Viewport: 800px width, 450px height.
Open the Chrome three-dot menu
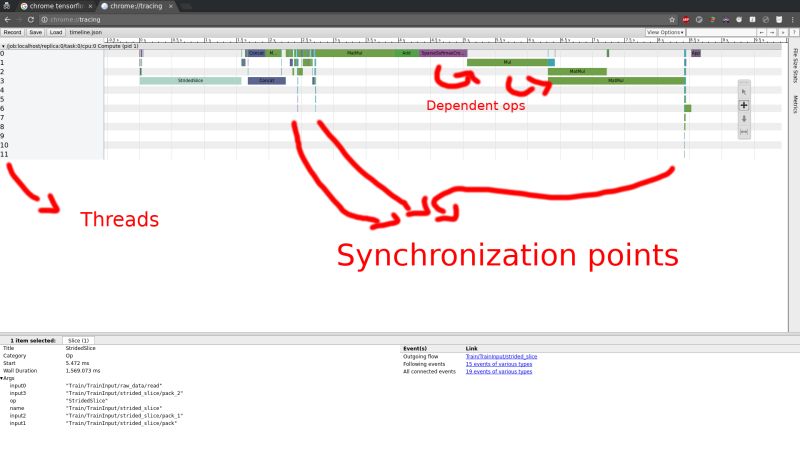coord(792,19)
